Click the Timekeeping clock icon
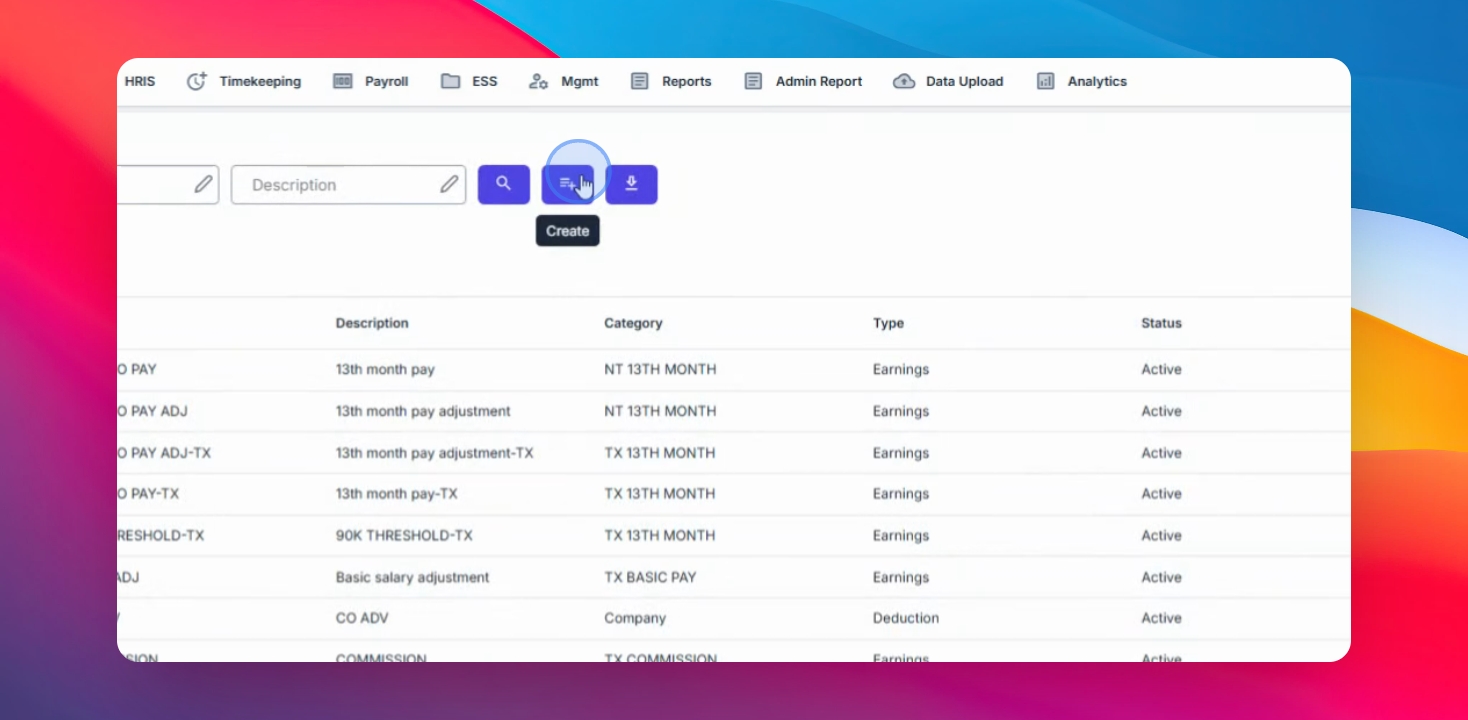1468x720 pixels. click(x=197, y=81)
